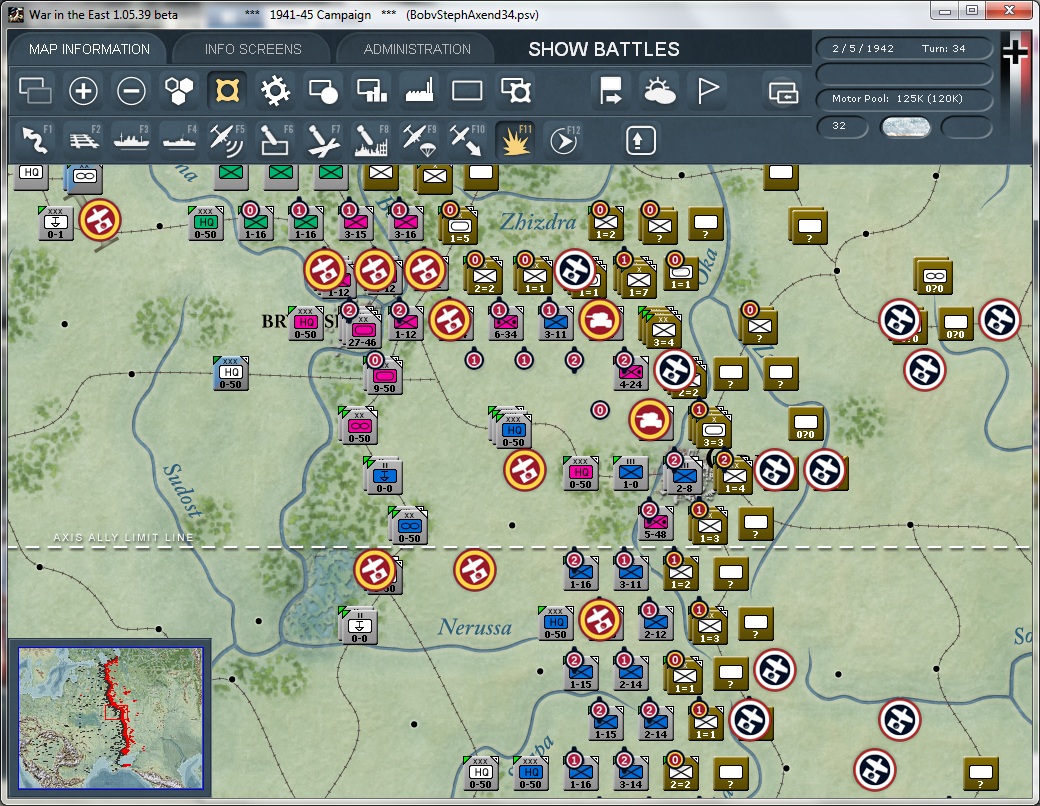This screenshot has width=1040, height=806.
Task: Select the green HQ 0-50 counter
Action: pos(206,224)
